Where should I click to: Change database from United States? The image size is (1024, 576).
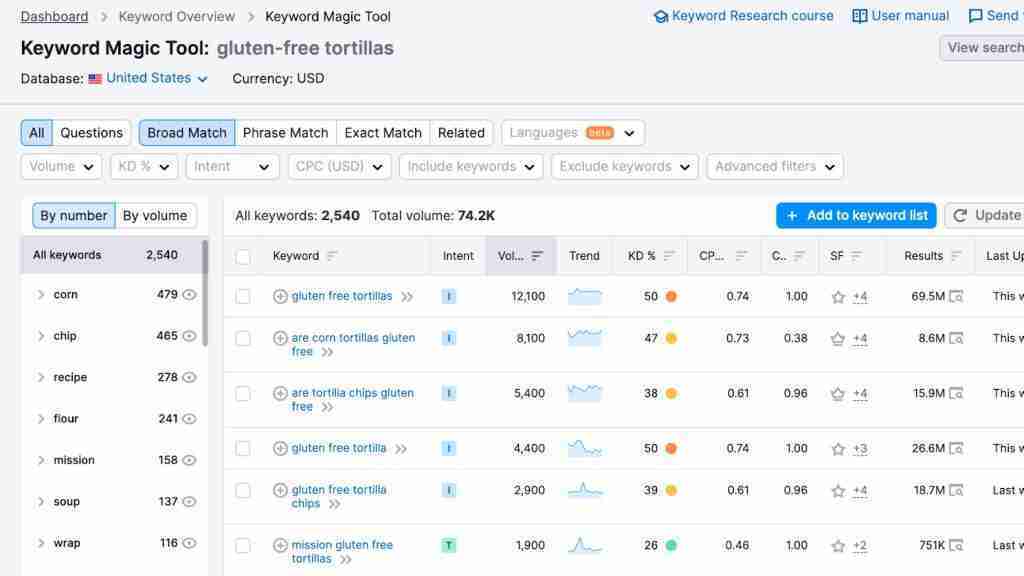point(148,78)
